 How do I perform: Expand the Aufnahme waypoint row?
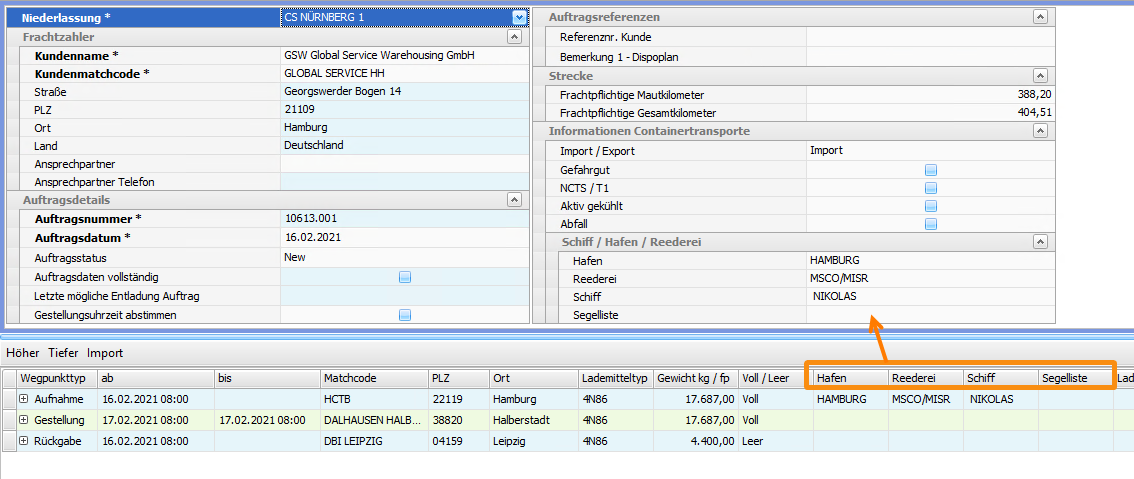(24, 399)
